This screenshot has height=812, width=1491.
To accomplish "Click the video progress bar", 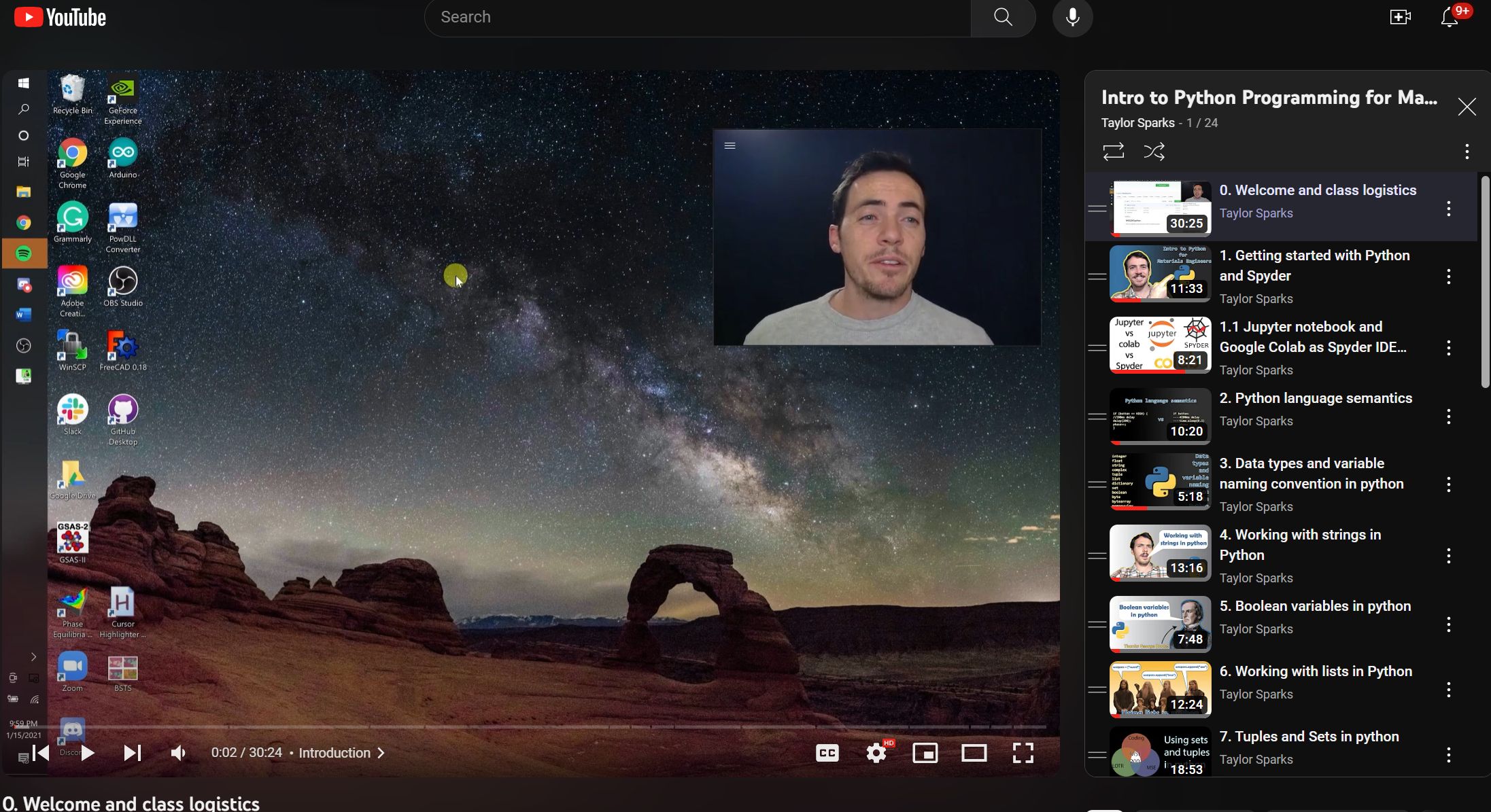I will pos(544,727).
